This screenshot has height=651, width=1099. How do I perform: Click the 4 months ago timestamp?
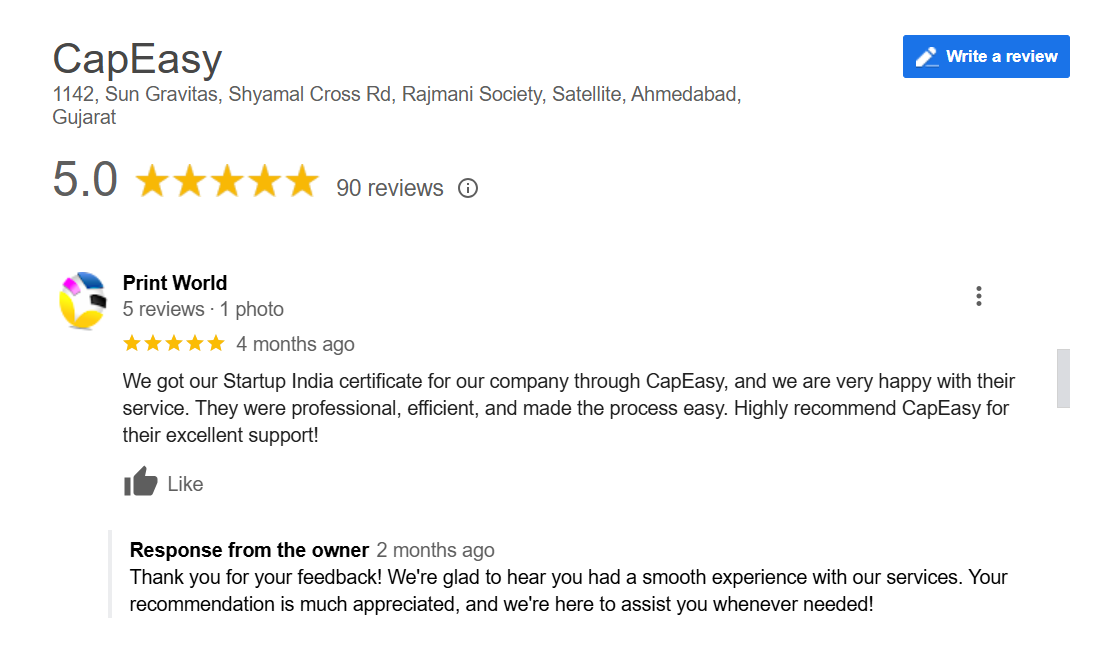coord(295,344)
